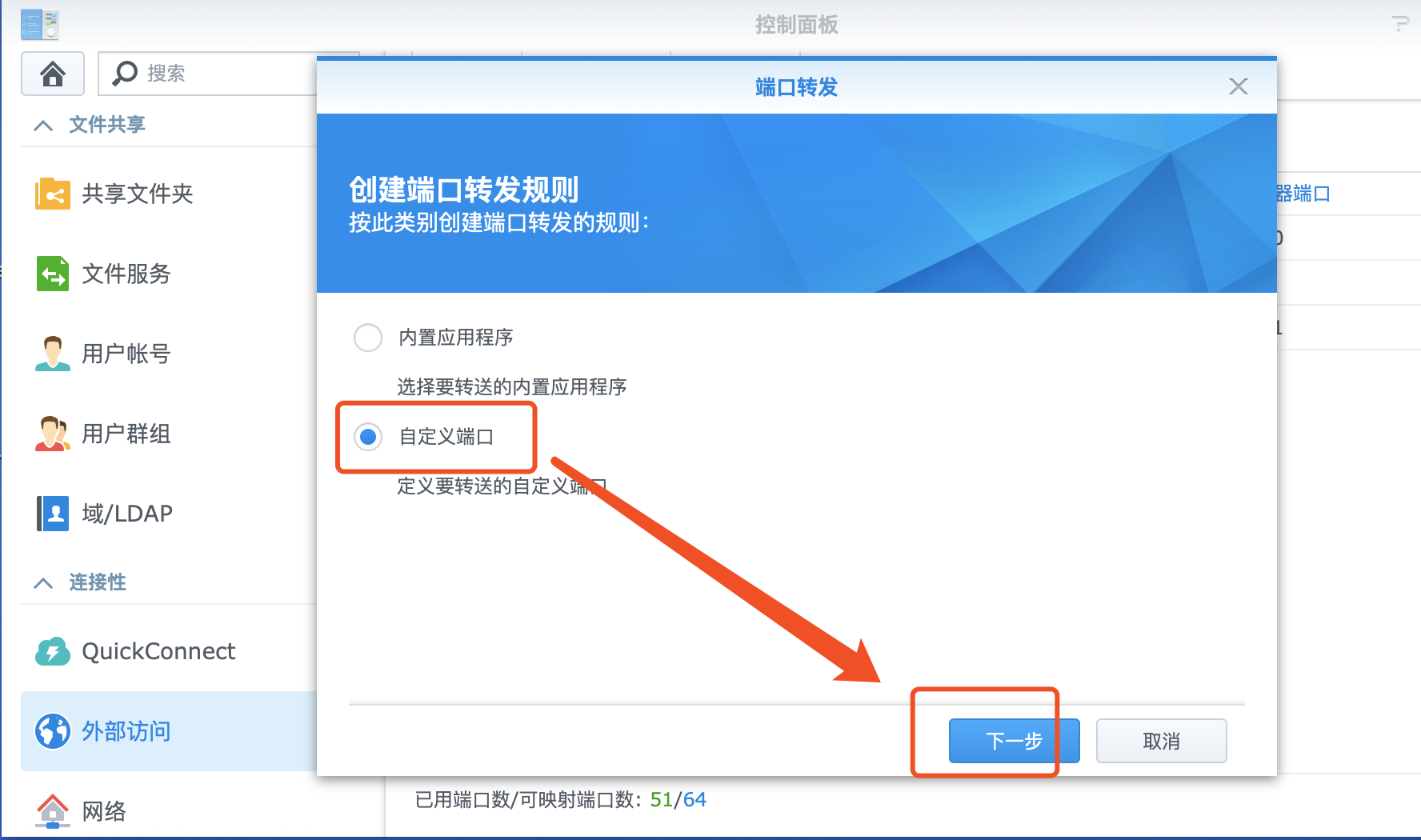Click the search (搜索) input field
The height and width of the screenshot is (840, 1421).
208,74
